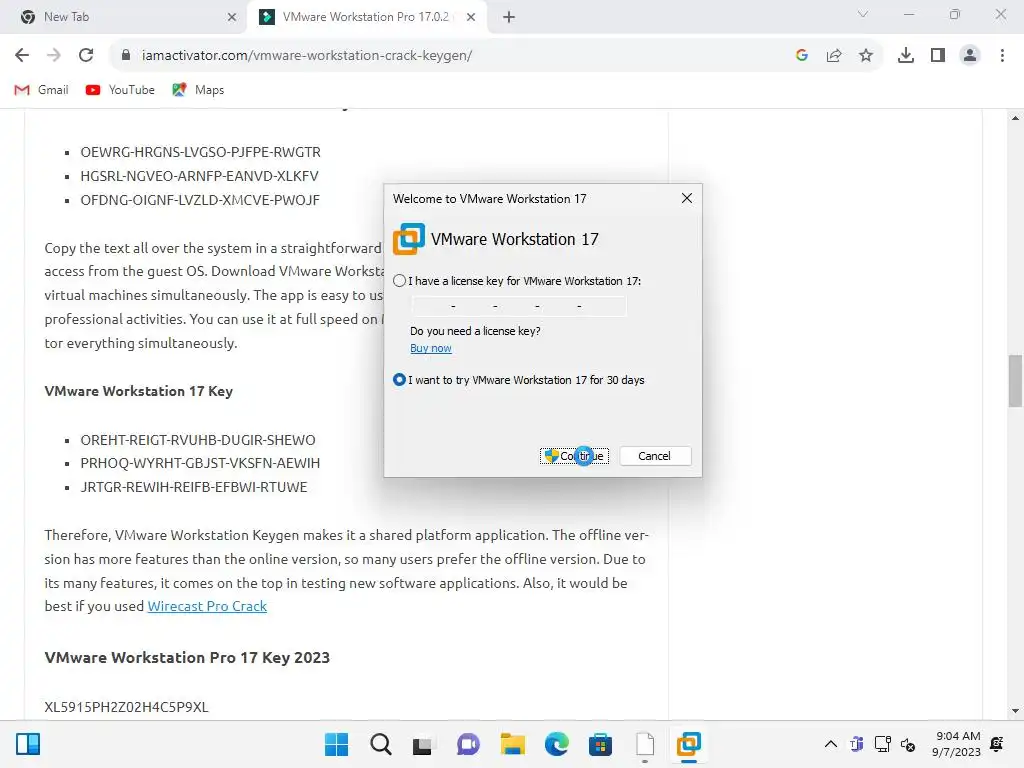Screen dimensions: 1024x768
Task: Launch Microsoft Edge from taskbar
Action: [556, 744]
